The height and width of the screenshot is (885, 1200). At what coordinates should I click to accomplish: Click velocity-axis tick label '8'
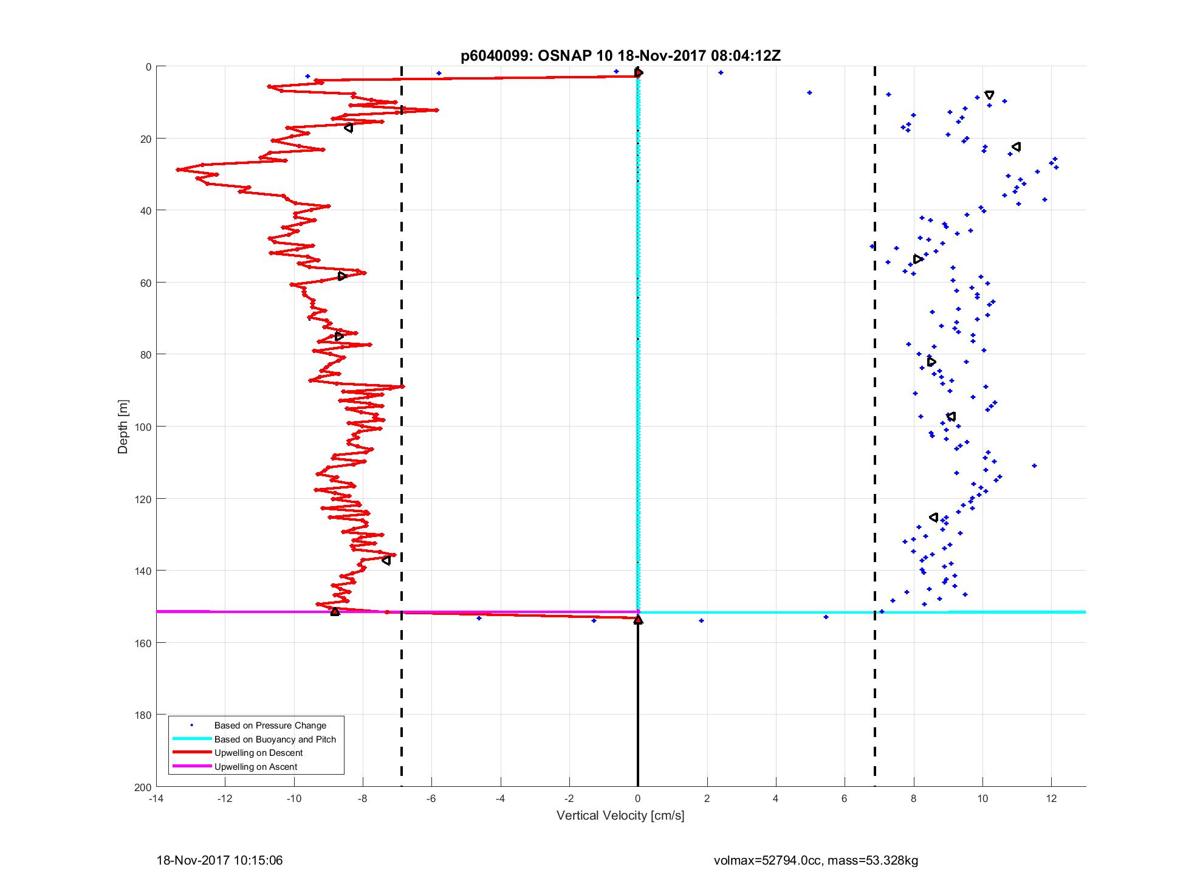click(914, 799)
